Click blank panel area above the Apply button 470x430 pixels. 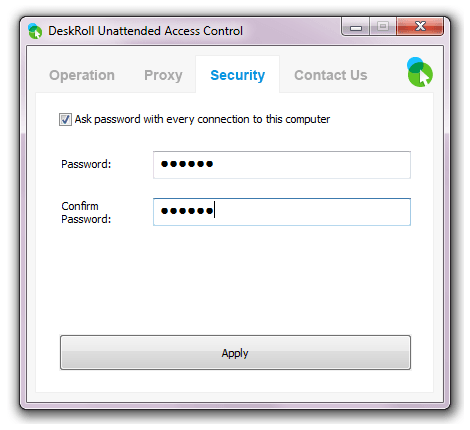pyautogui.click(x=235, y=283)
